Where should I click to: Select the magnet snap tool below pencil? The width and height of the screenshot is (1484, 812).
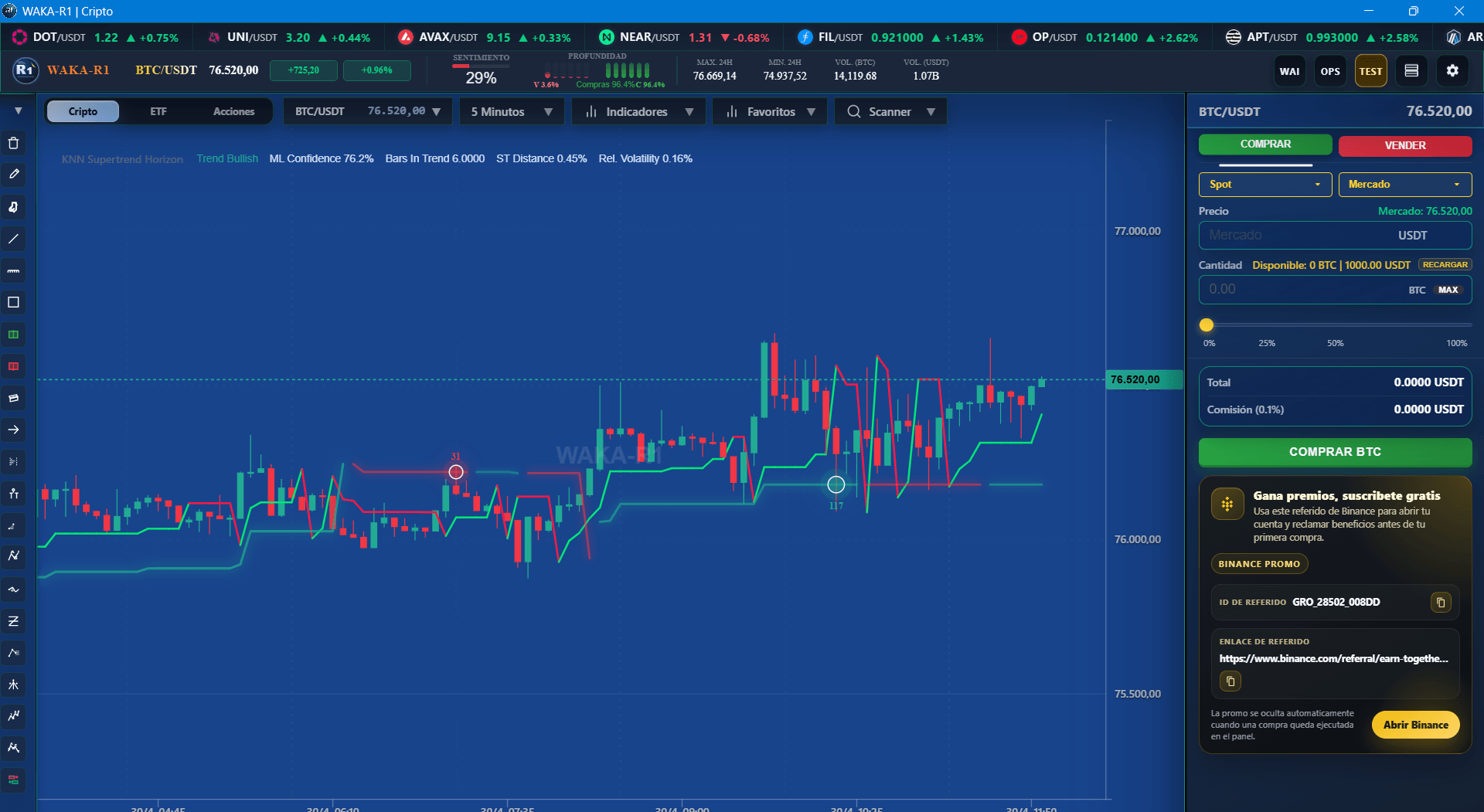point(13,206)
